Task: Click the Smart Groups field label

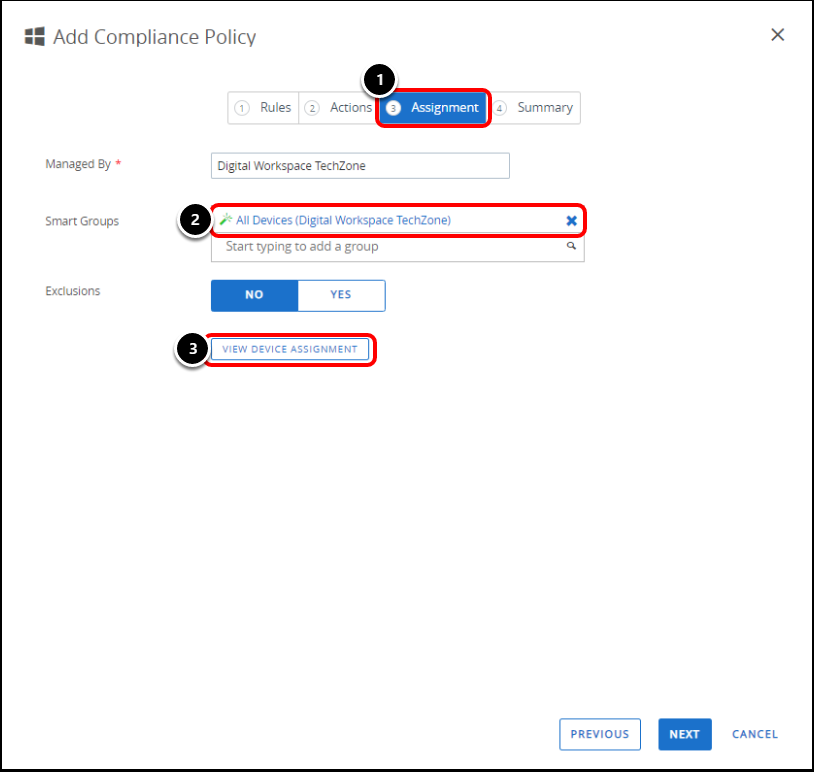Action: point(82,221)
